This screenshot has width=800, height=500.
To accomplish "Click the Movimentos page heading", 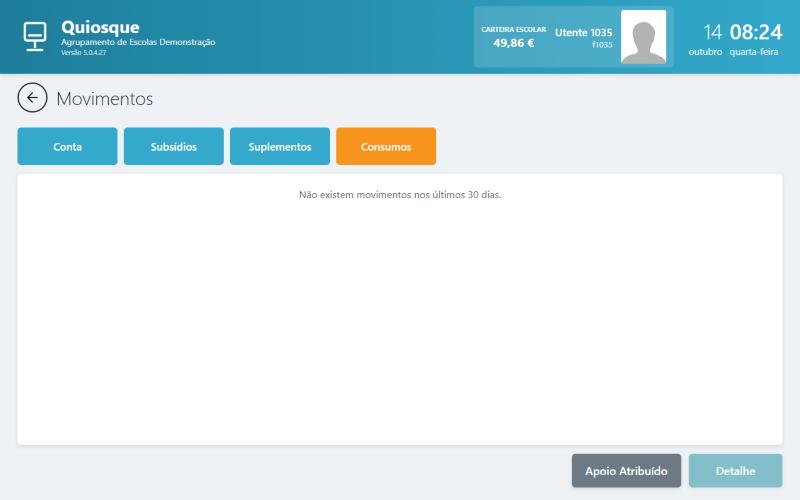I will click(x=105, y=98).
